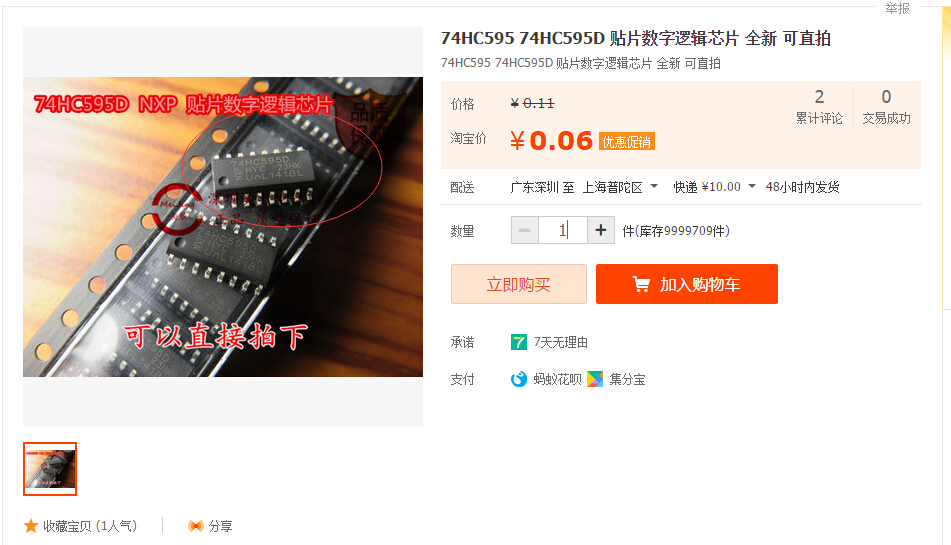Screen dimensions: 951x545
Task: Open the 累计评论 review count
Action: (819, 106)
